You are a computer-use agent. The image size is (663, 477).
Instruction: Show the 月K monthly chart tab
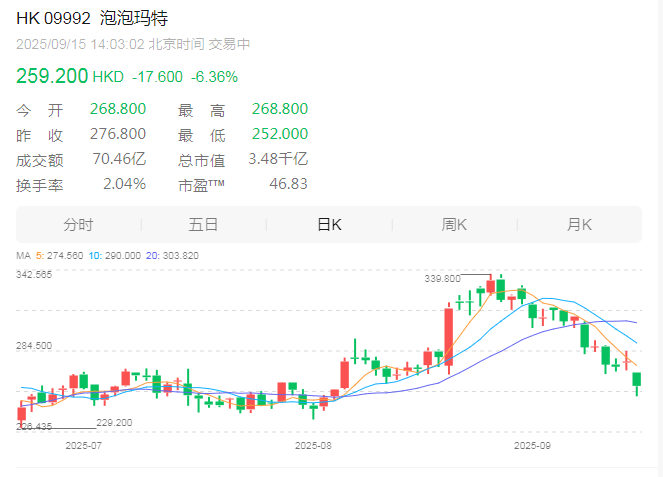[579, 225]
